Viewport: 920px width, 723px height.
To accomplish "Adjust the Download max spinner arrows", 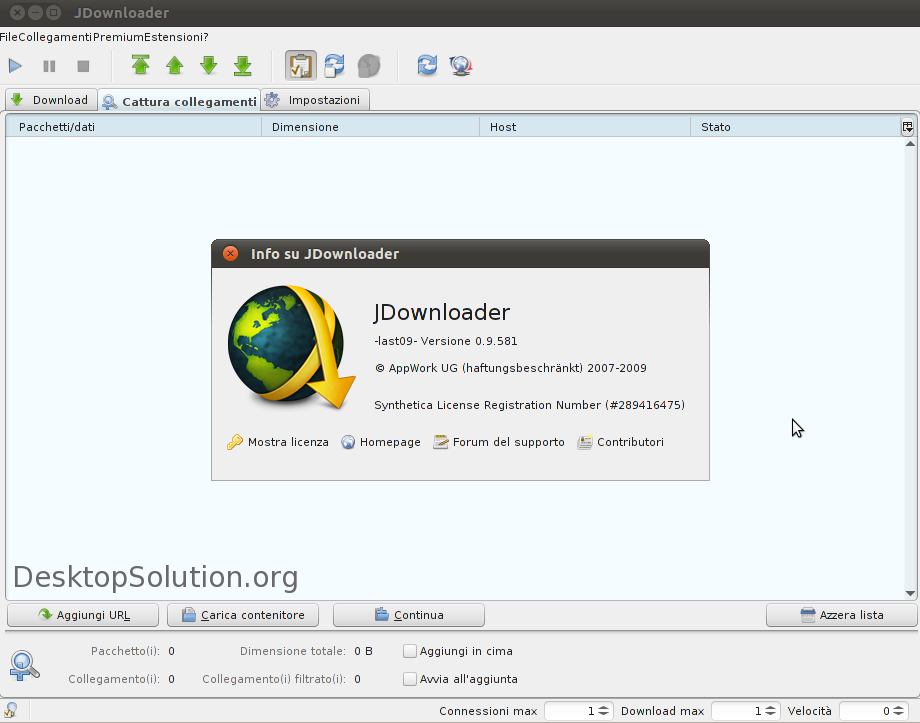I will [772, 711].
